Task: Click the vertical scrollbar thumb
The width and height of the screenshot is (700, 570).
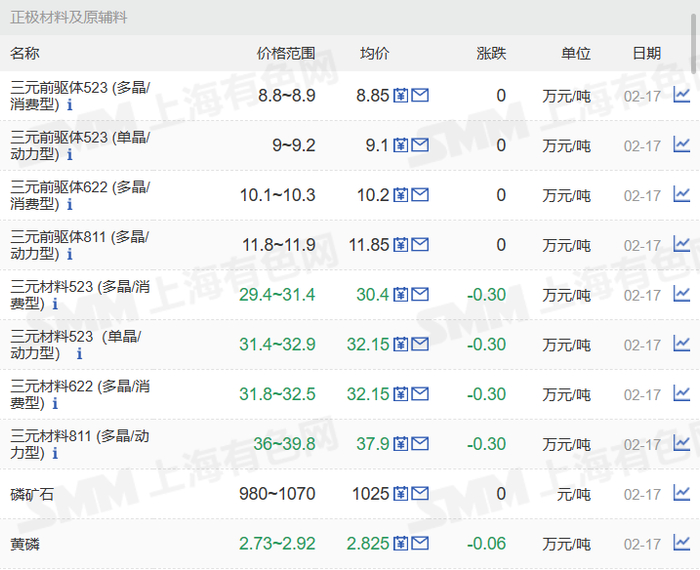Action: [x=695, y=44]
